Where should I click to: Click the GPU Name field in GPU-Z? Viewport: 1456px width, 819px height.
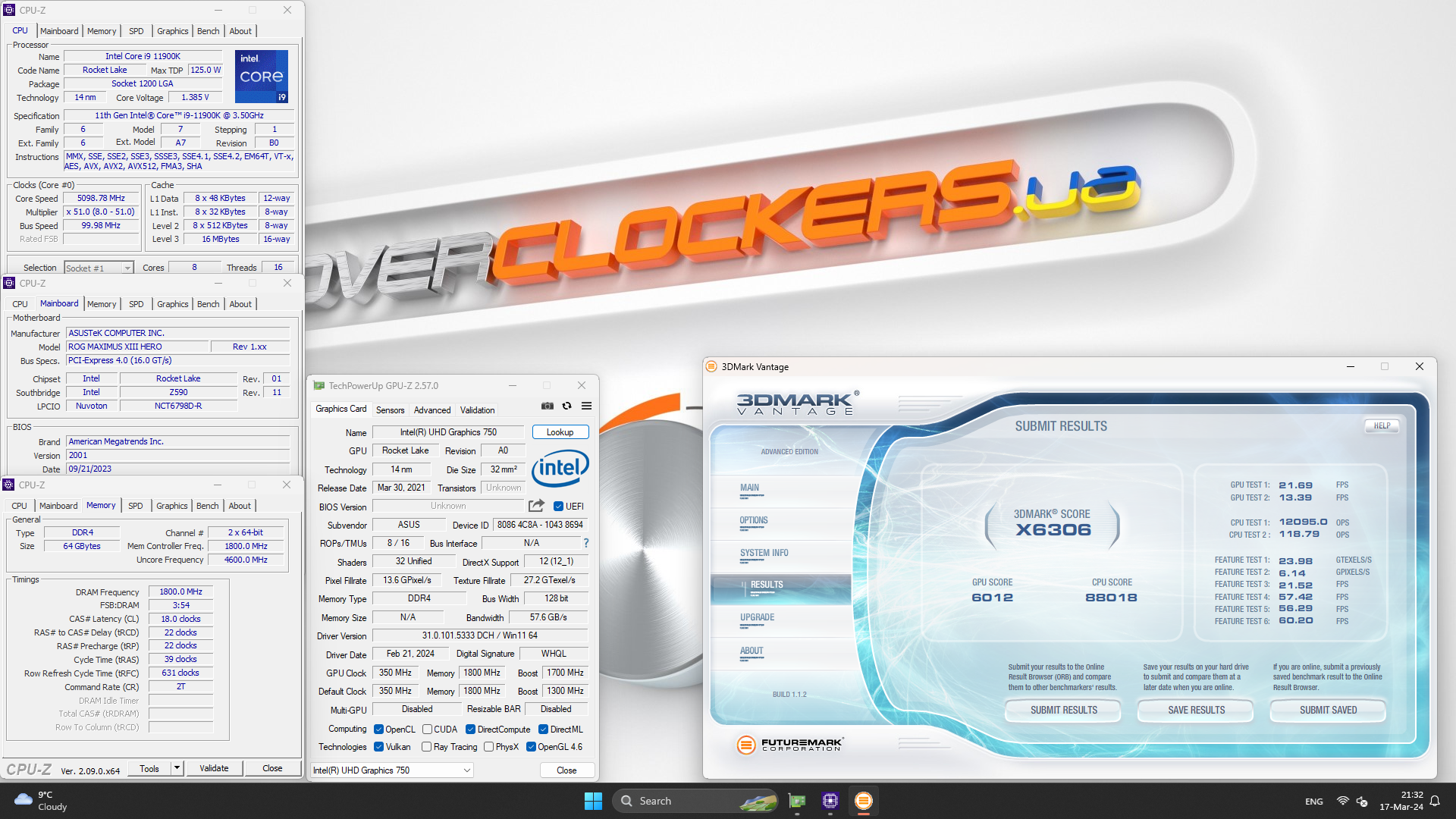(448, 432)
